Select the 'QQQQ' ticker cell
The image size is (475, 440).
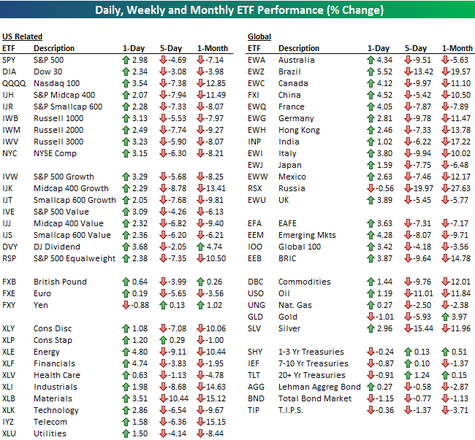pyautogui.click(x=14, y=83)
